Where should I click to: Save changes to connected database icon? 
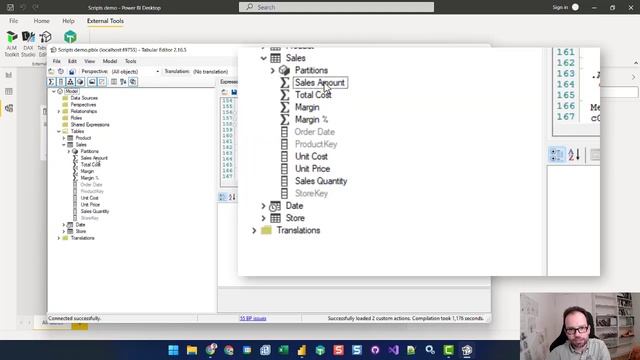[71, 71]
